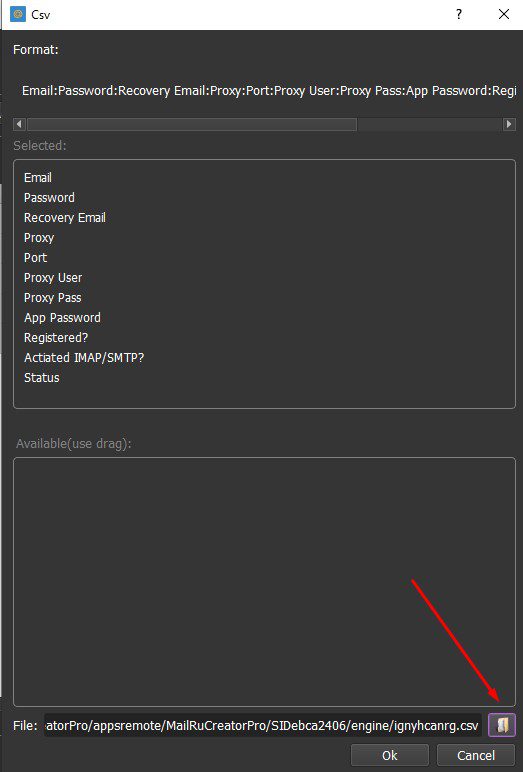
Task: Click the File path input field
Action: tap(263, 726)
